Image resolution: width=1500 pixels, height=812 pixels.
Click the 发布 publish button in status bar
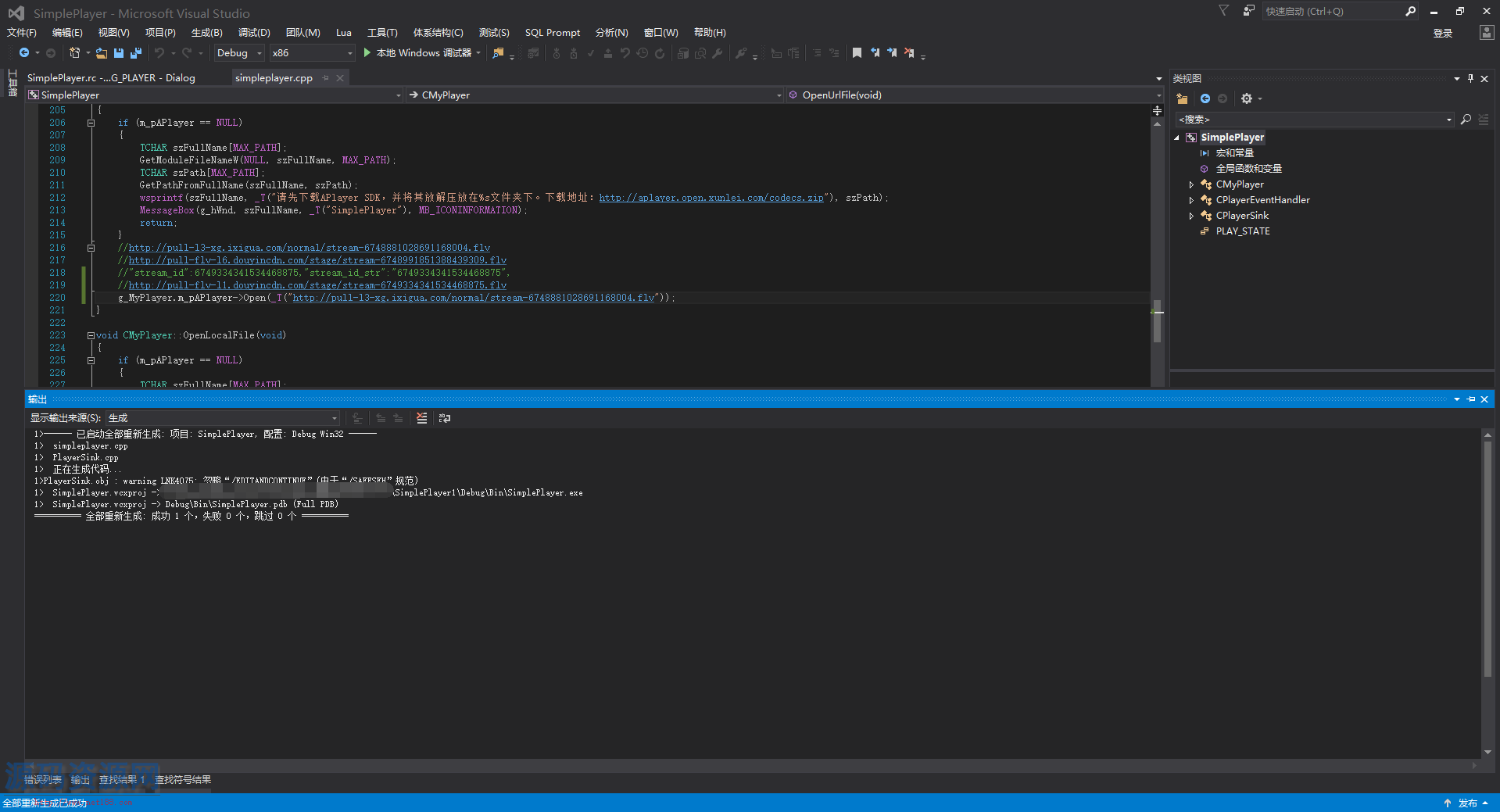point(1467,803)
